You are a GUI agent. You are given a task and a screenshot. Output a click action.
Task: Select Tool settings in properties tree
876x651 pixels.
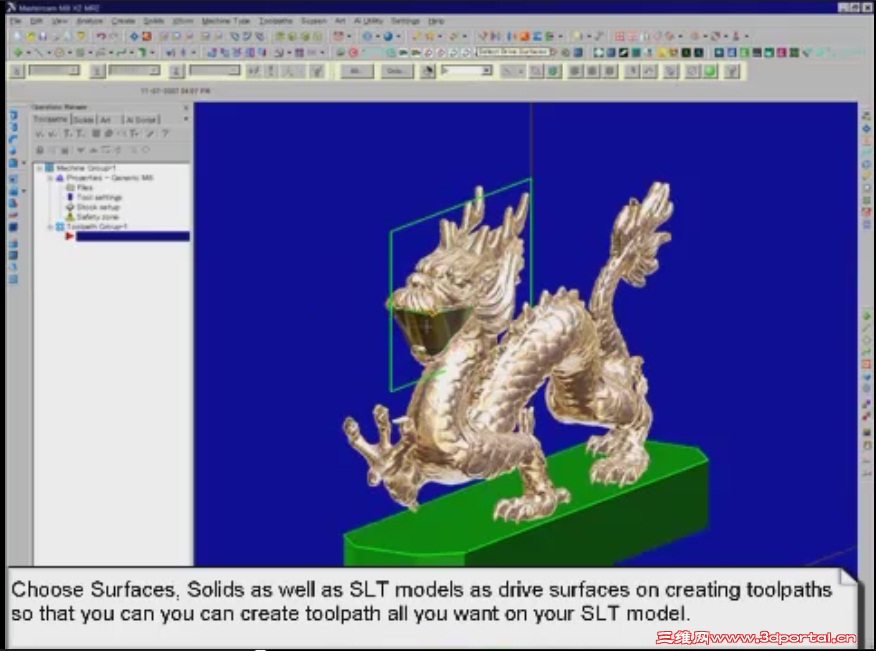point(99,197)
